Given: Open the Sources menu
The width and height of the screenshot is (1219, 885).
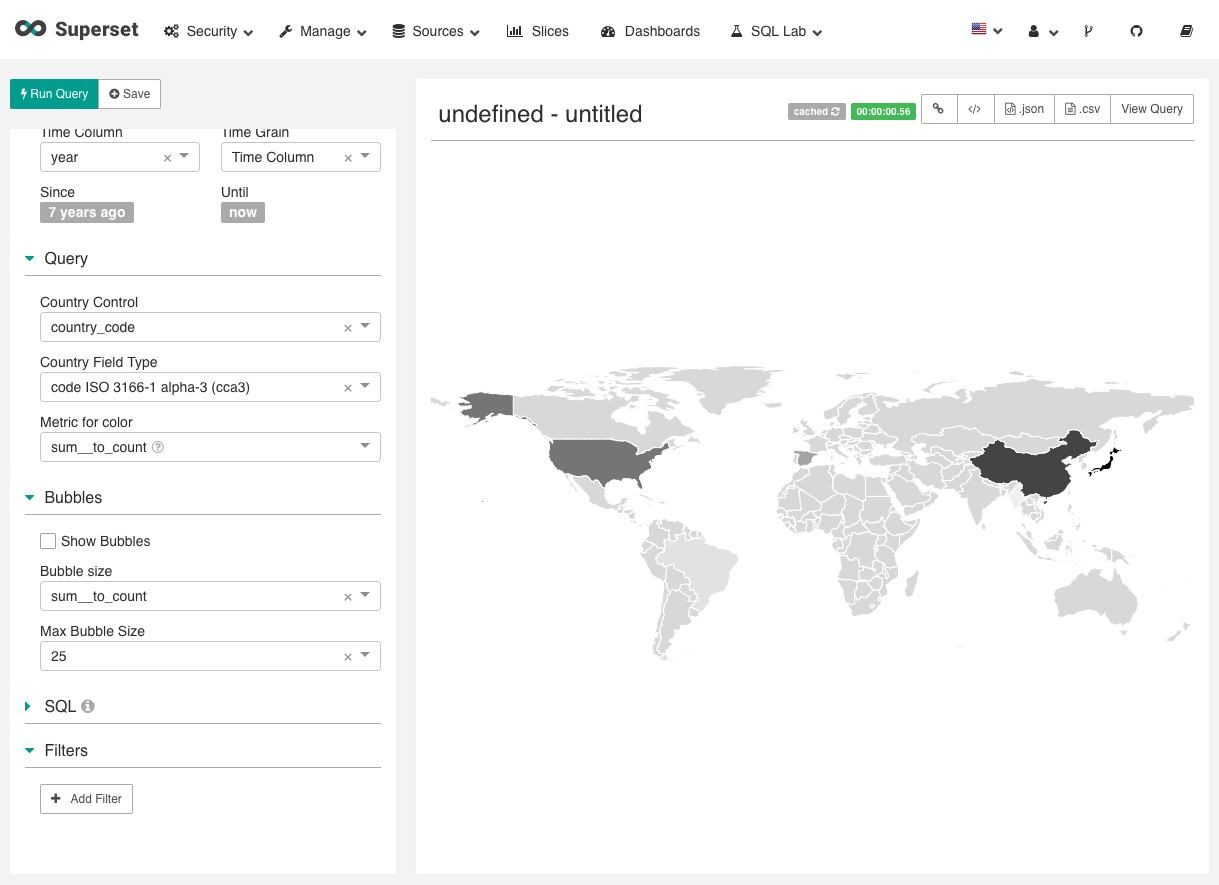Looking at the screenshot, I should pyautogui.click(x=435, y=31).
